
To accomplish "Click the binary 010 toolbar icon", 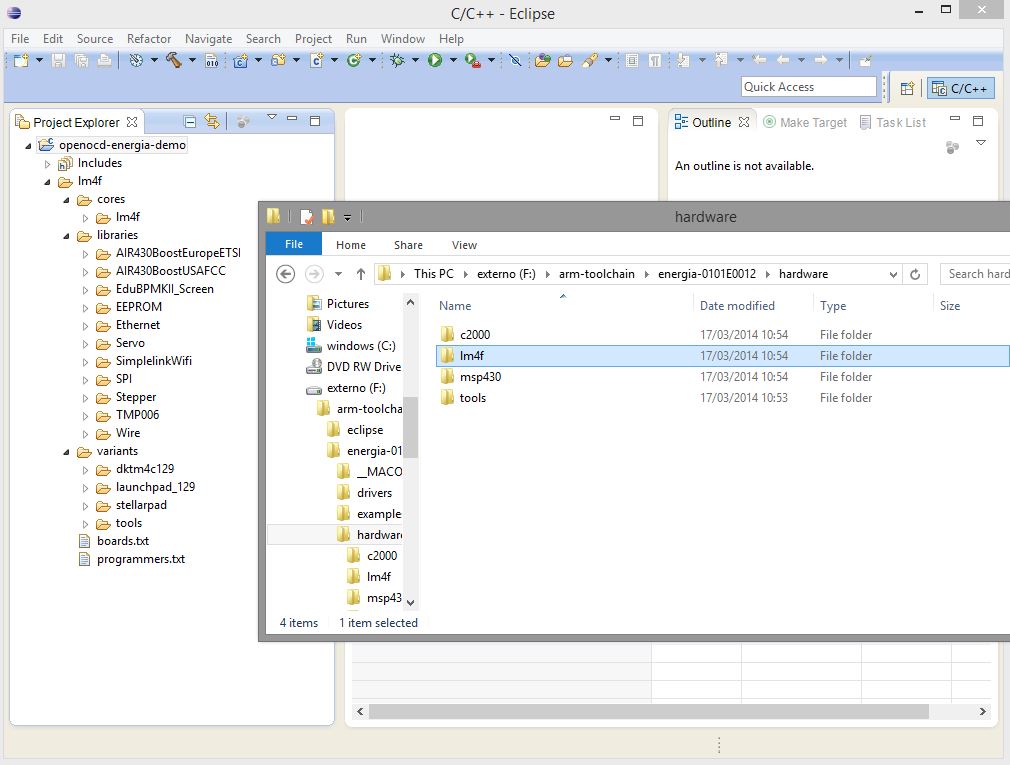I will tap(211, 61).
